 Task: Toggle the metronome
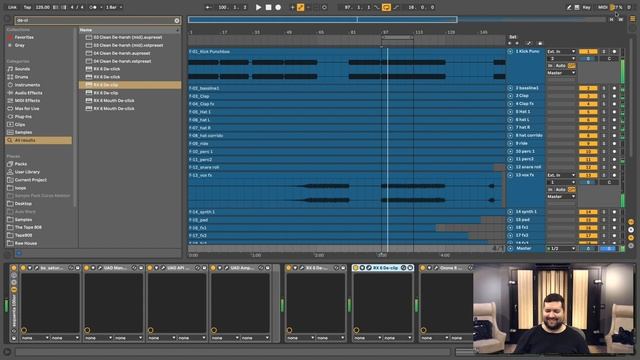tap(93, 7)
